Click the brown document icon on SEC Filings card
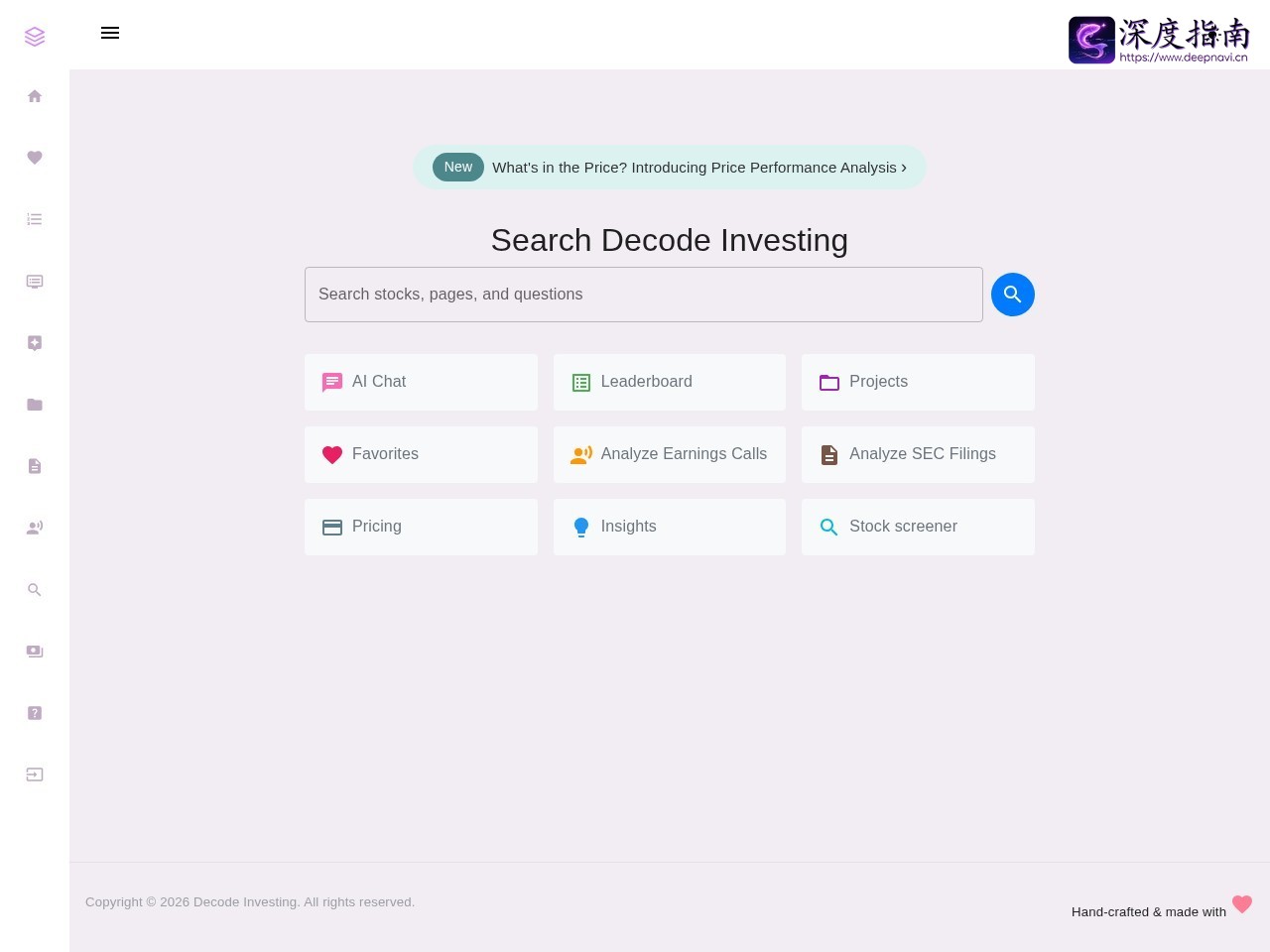The width and height of the screenshot is (1270, 952). (x=829, y=455)
